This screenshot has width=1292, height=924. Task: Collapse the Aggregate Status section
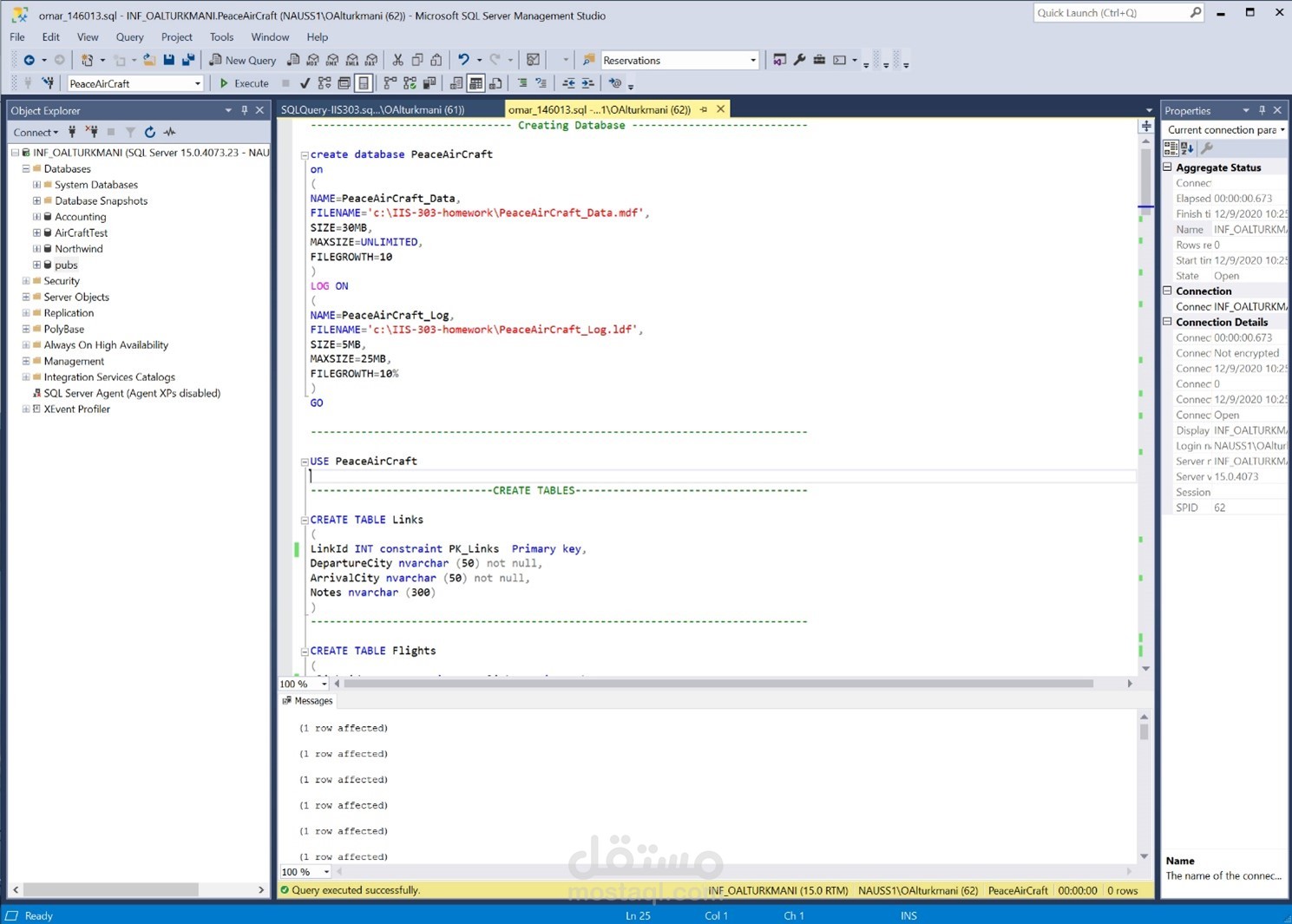click(x=1168, y=167)
